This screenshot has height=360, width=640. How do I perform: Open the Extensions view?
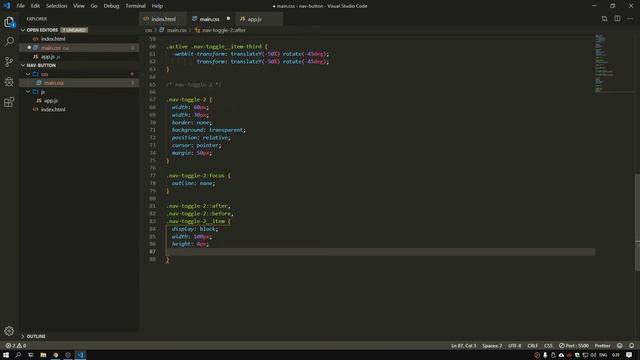pyautogui.click(x=9, y=102)
